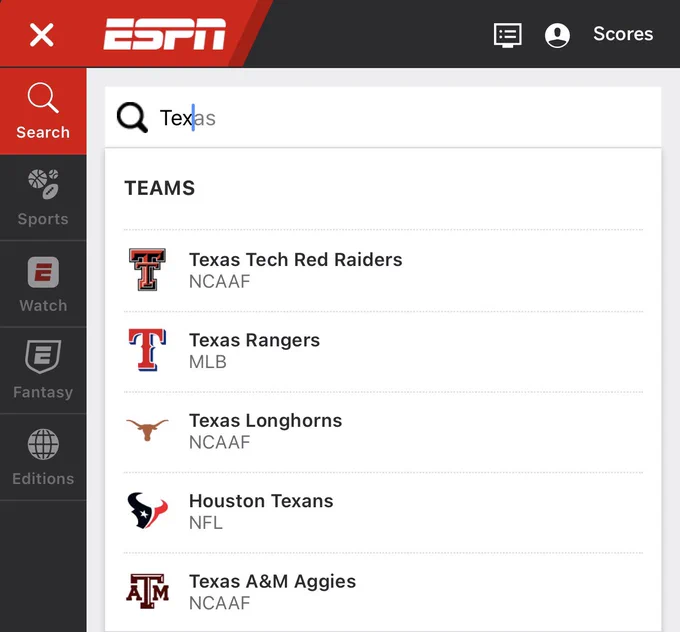Viewport: 680px width, 632px height.
Task: Open Scores in the top bar
Action: point(623,34)
